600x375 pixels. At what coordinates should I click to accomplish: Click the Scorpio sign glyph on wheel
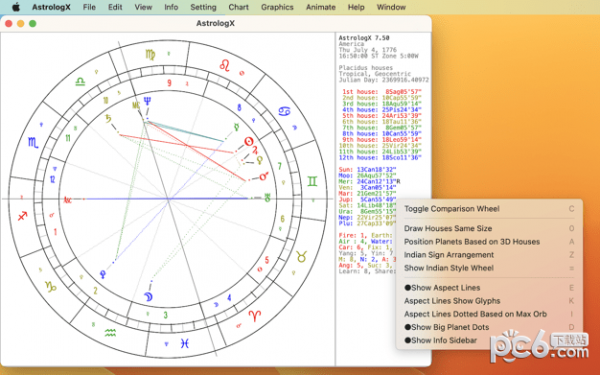point(33,143)
